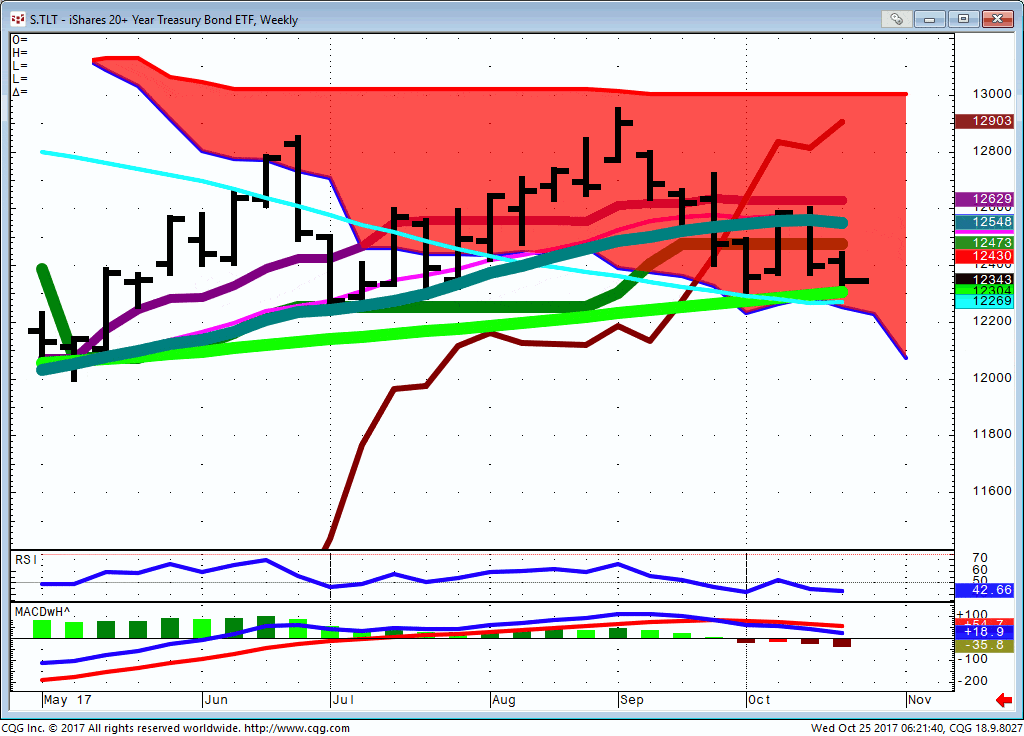The image size is (1024, 736).
Task: Click the 12800 price axis label
Action: pos(992,151)
